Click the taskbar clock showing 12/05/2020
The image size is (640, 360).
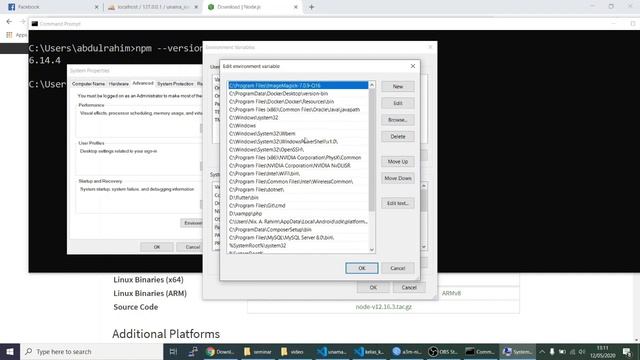(602, 351)
